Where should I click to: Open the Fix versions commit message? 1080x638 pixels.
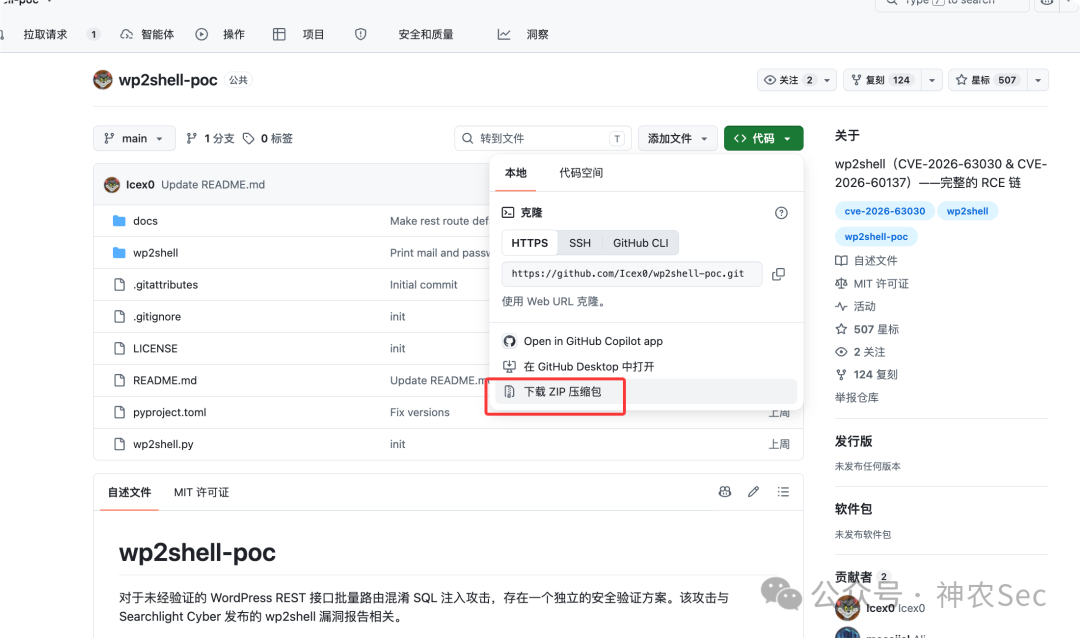(x=419, y=412)
